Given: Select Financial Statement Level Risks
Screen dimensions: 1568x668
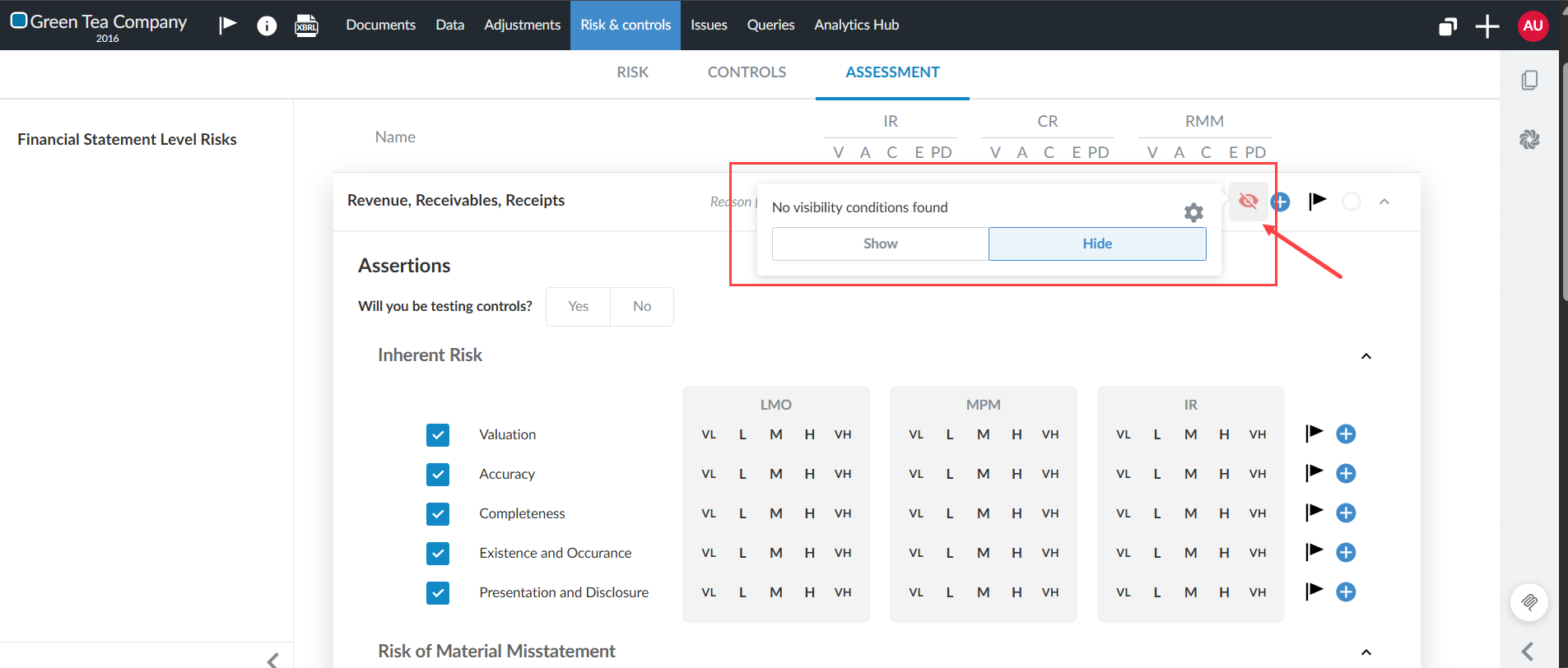Looking at the screenshot, I should pyautogui.click(x=127, y=139).
